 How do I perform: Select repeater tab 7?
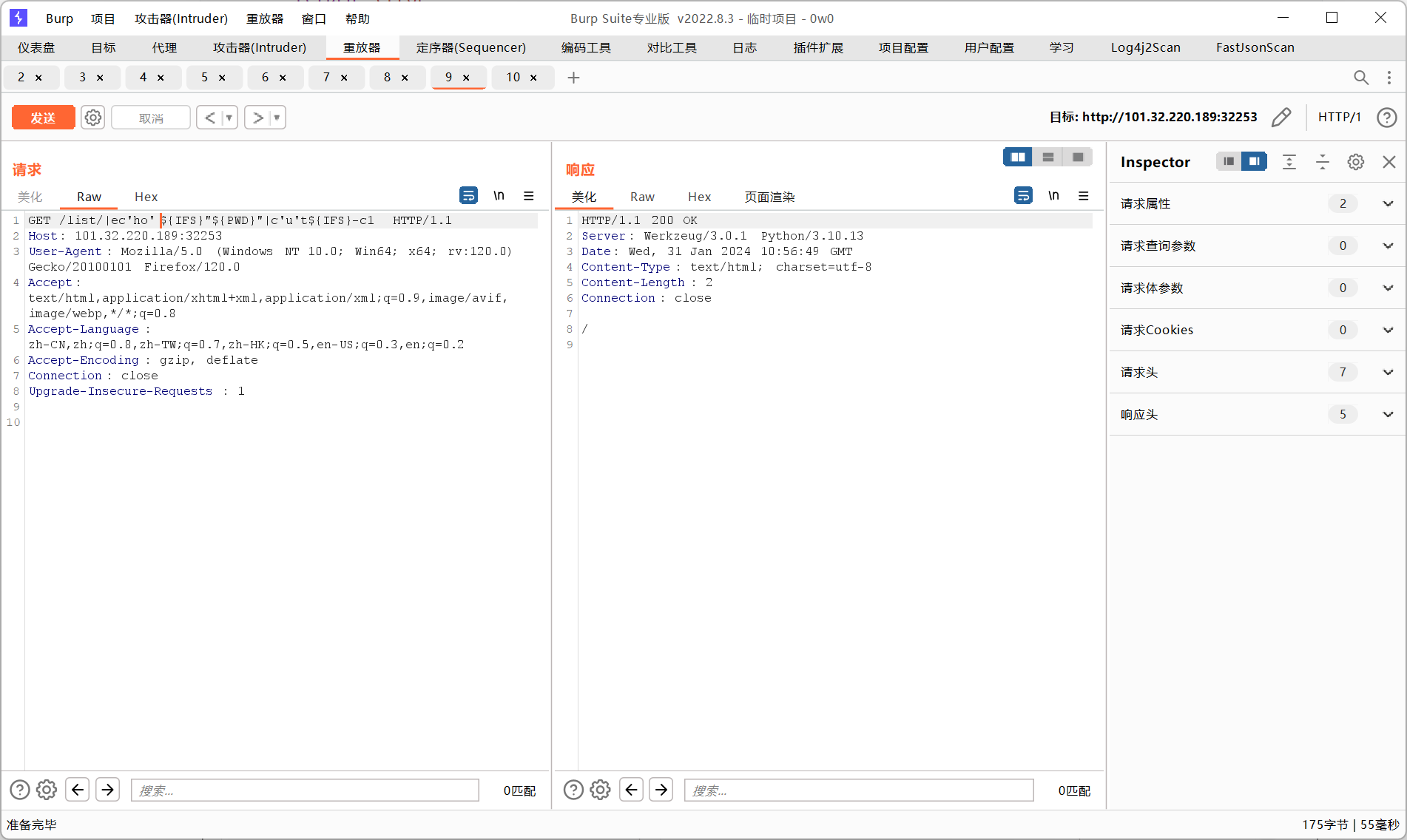(x=326, y=77)
